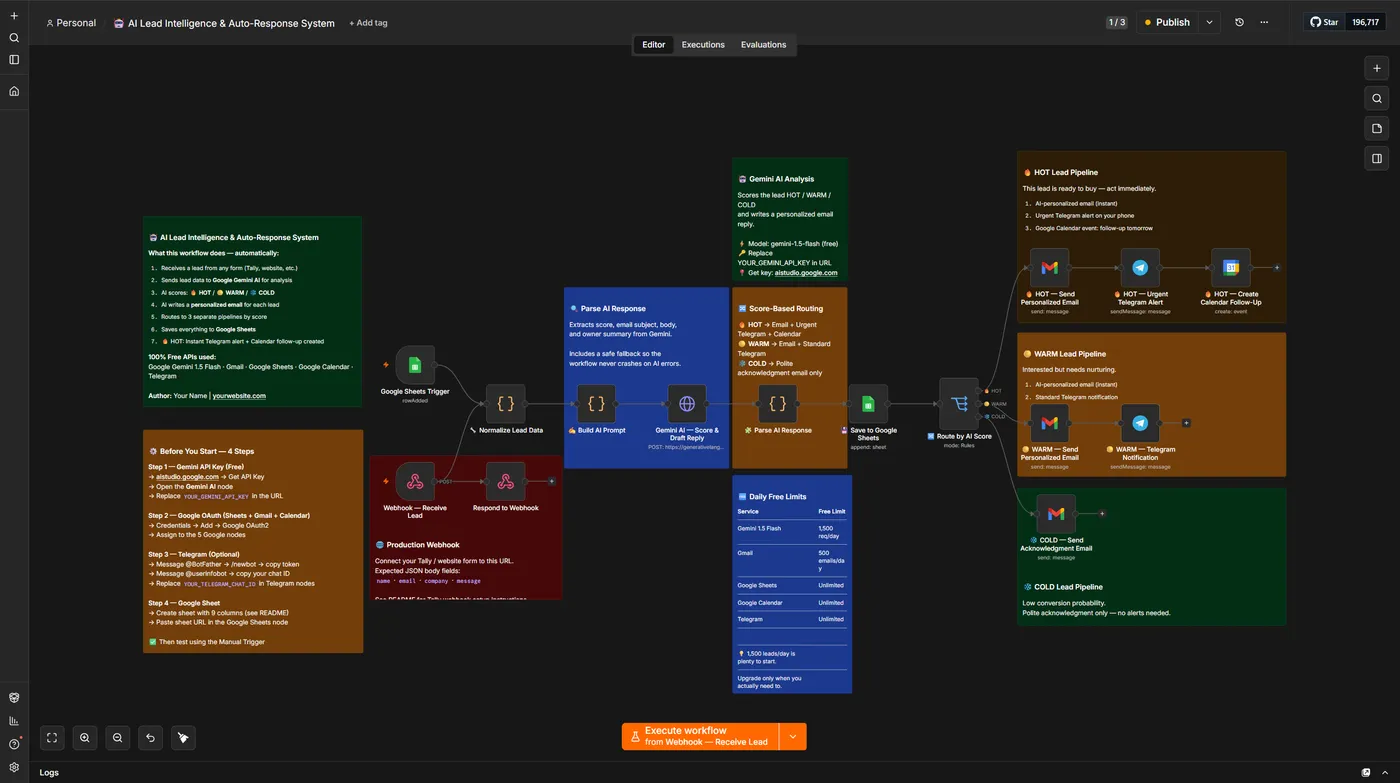1400x783 pixels.
Task: Select the Respond to Webhook node
Action: click(x=506, y=481)
